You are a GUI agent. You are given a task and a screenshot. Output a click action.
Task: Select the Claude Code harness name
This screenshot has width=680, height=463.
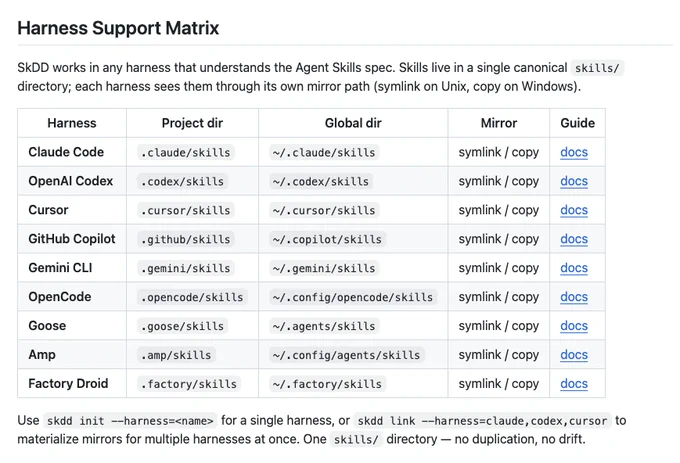click(x=66, y=152)
